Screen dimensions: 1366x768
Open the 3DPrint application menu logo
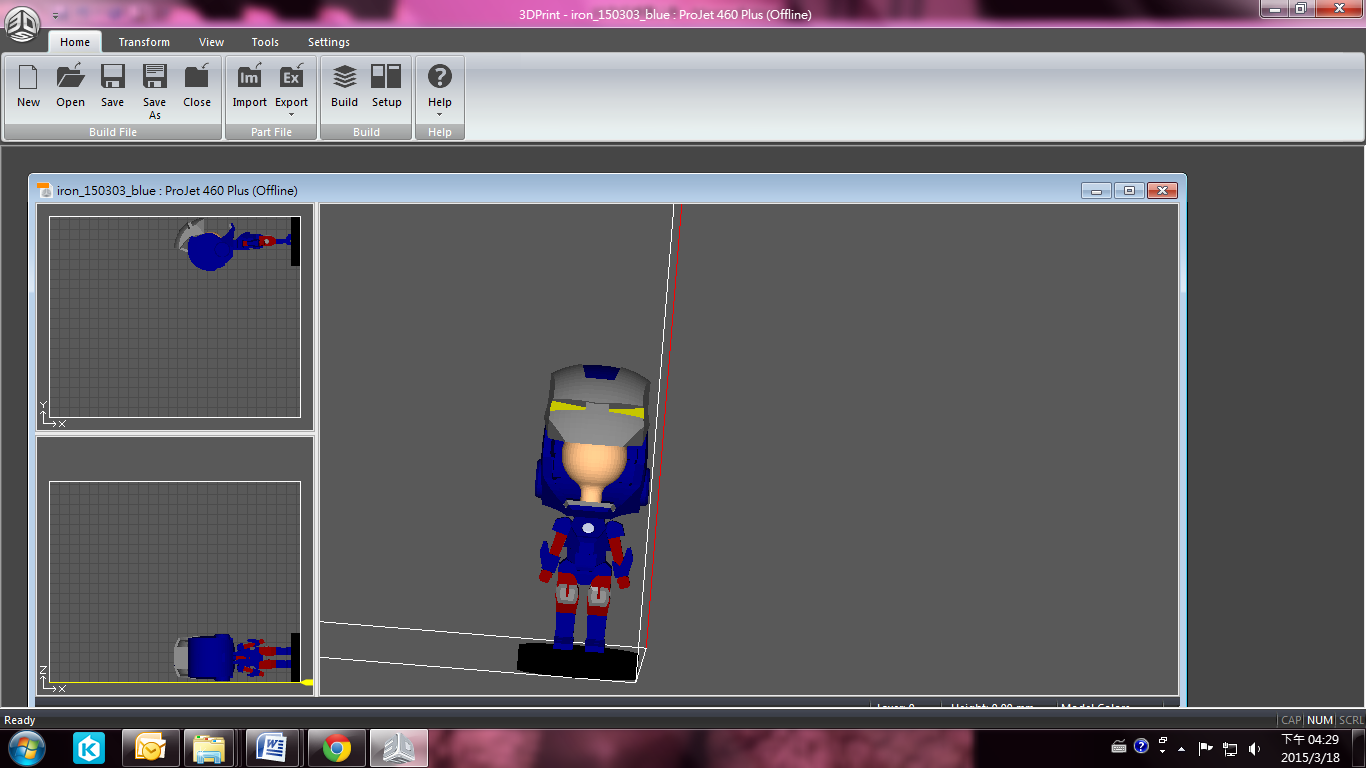point(23,24)
